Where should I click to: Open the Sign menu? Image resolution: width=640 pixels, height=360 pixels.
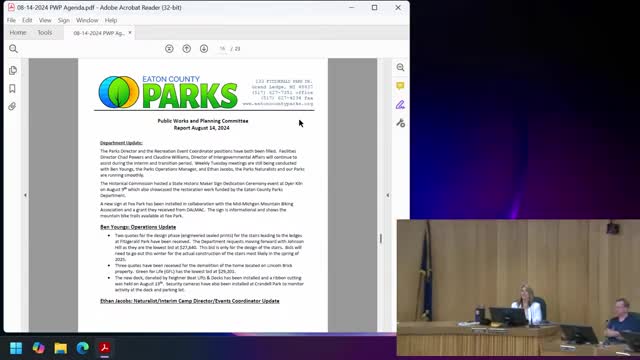click(64, 20)
